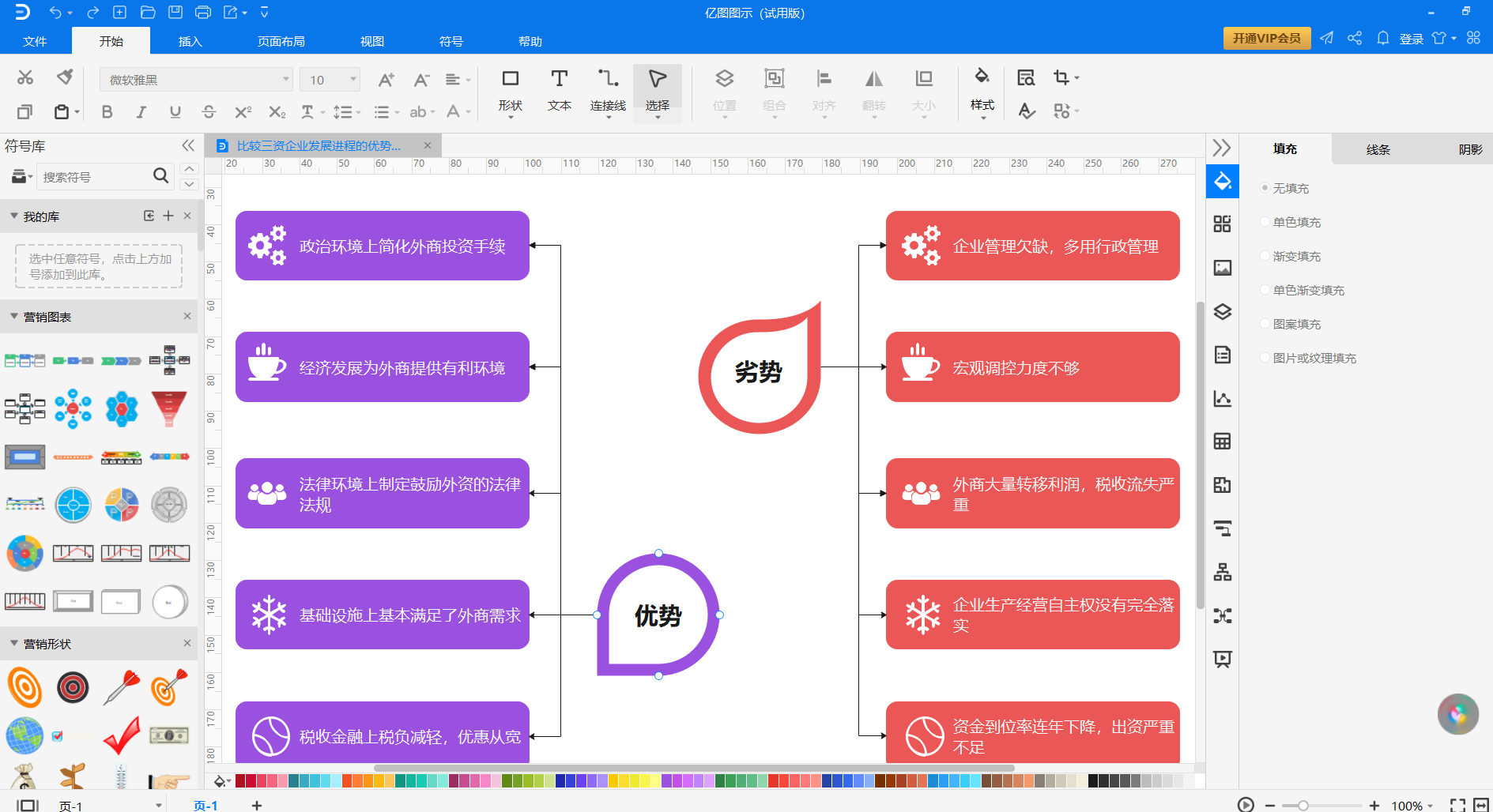Image resolution: width=1493 pixels, height=812 pixels.
Task: Select the 单色填充 radio option
Action: pyautogui.click(x=1265, y=222)
